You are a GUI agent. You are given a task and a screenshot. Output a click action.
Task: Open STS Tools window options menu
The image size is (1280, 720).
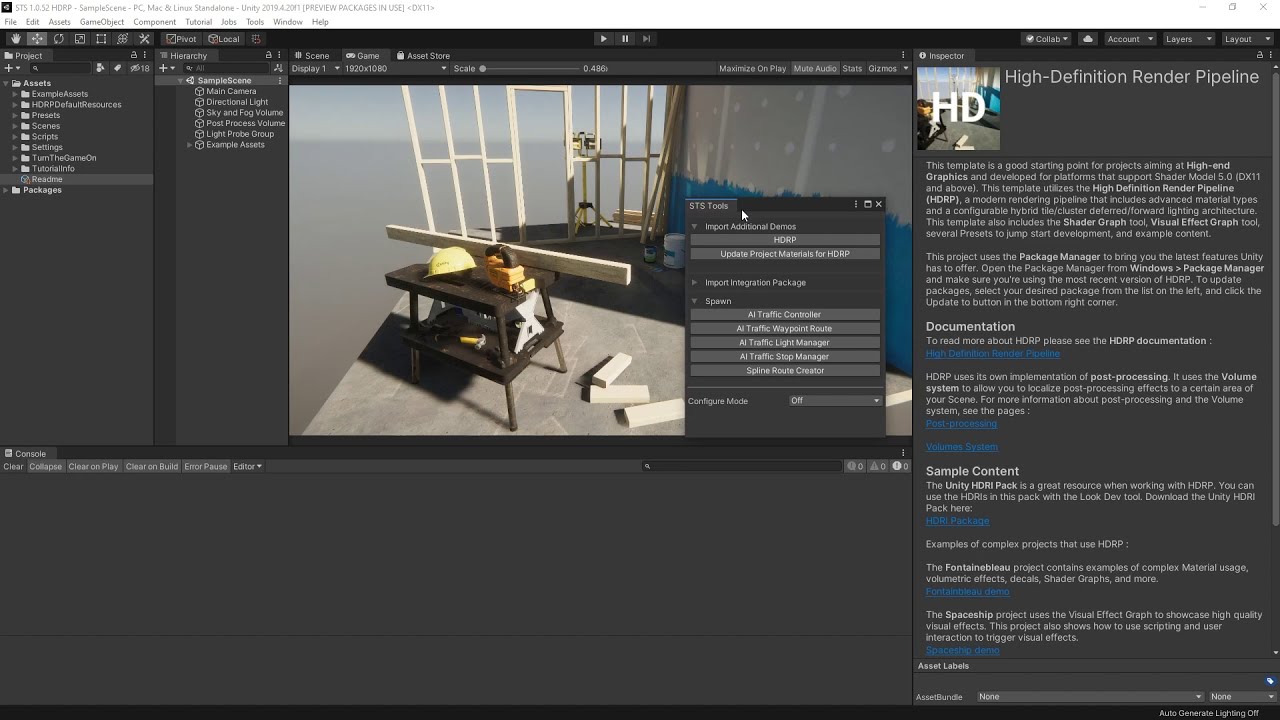point(856,204)
